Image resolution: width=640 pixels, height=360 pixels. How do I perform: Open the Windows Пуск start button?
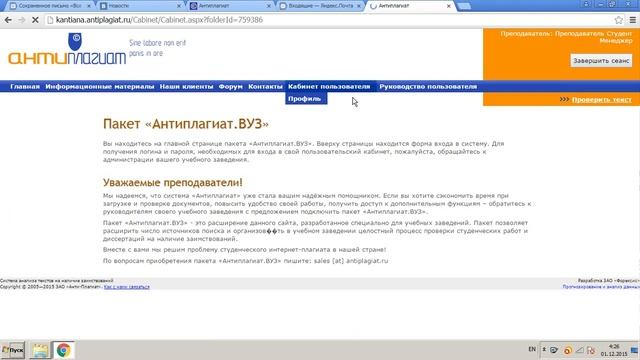tap(13, 350)
